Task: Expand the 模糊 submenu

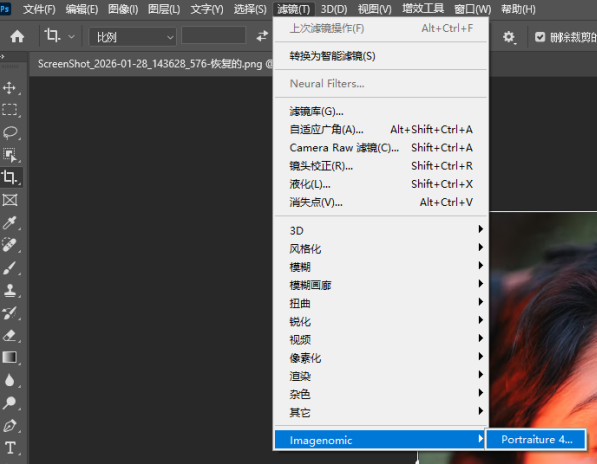Action: (381, 267)
